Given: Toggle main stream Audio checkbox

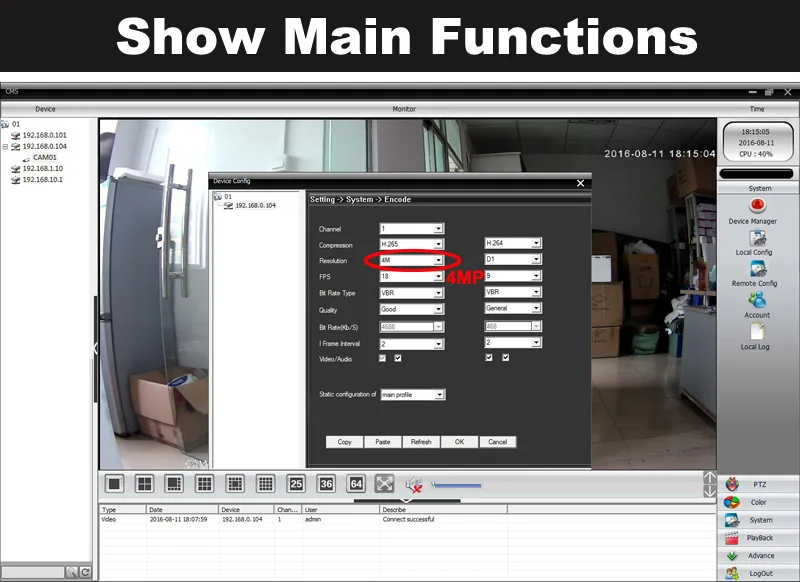Looking at the screenshot, I should (x=398, y=359).
